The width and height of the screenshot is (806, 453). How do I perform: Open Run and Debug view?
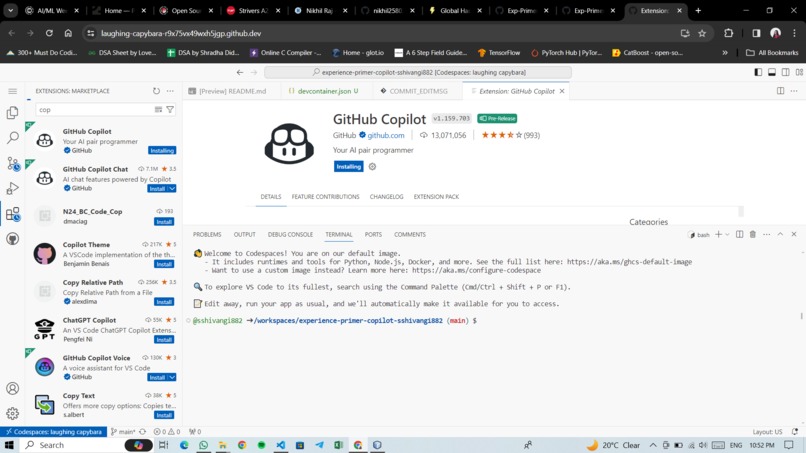pos(13,189)
